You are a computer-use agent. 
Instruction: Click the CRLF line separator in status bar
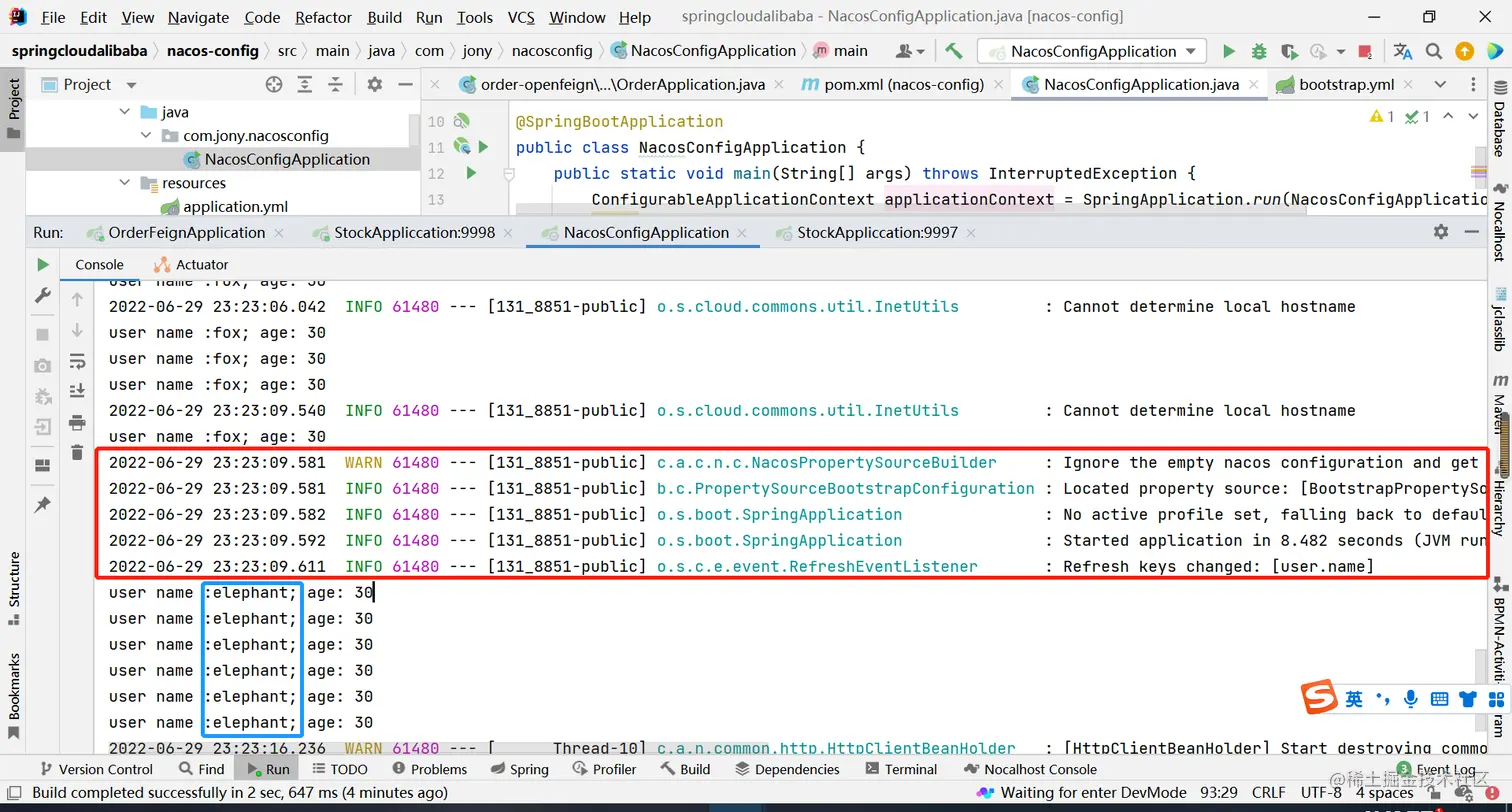pyautogui.click(x=1268, y=793)
